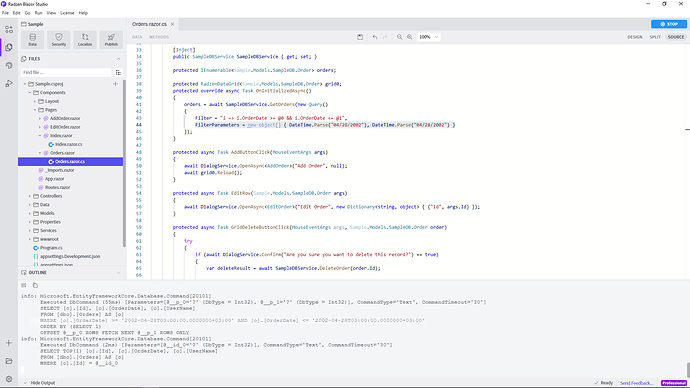Toggle the file list view icon beside Find file
690x388 pixels.
click(118, 73)
